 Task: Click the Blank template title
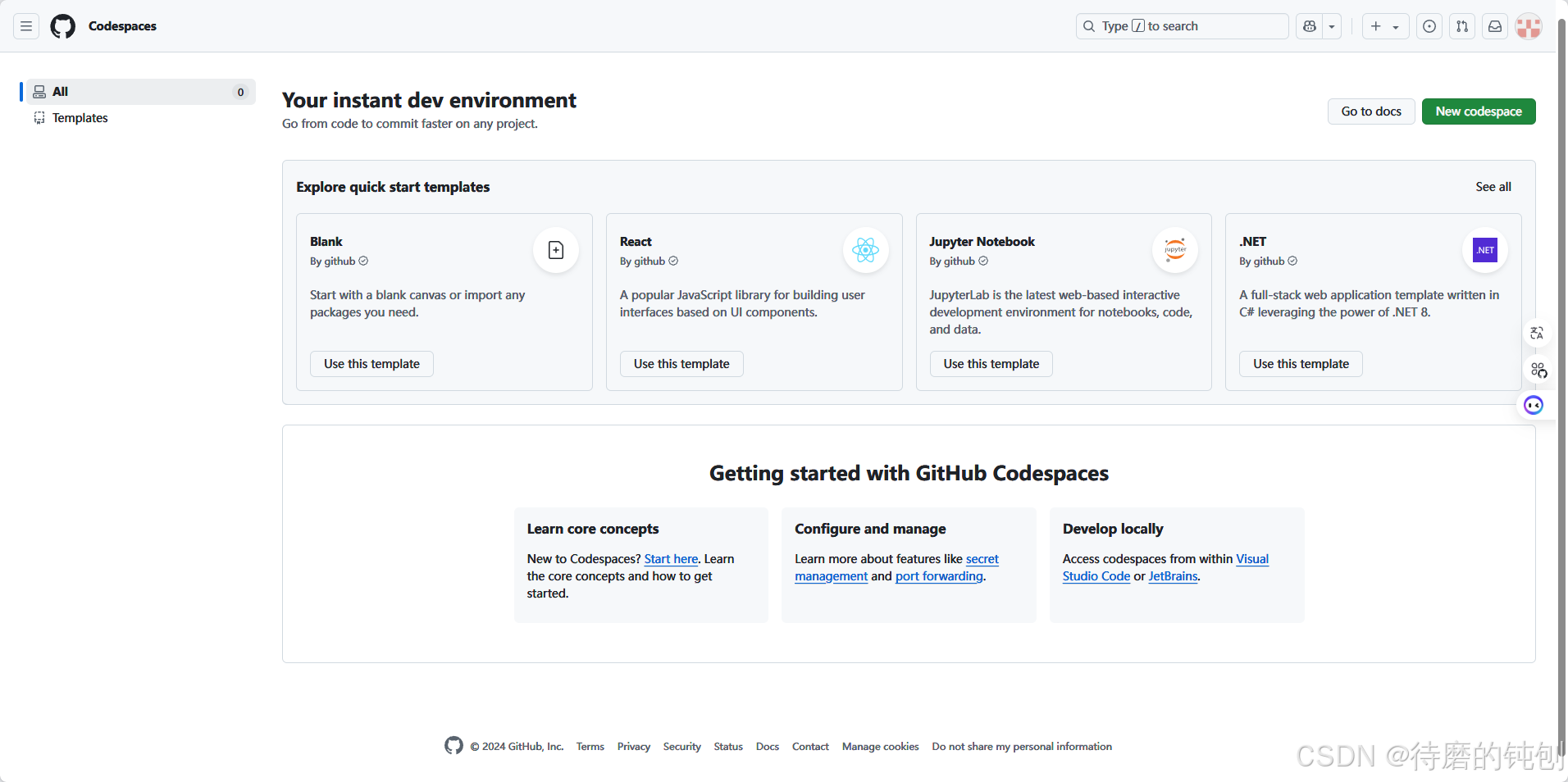click(326, 242)
